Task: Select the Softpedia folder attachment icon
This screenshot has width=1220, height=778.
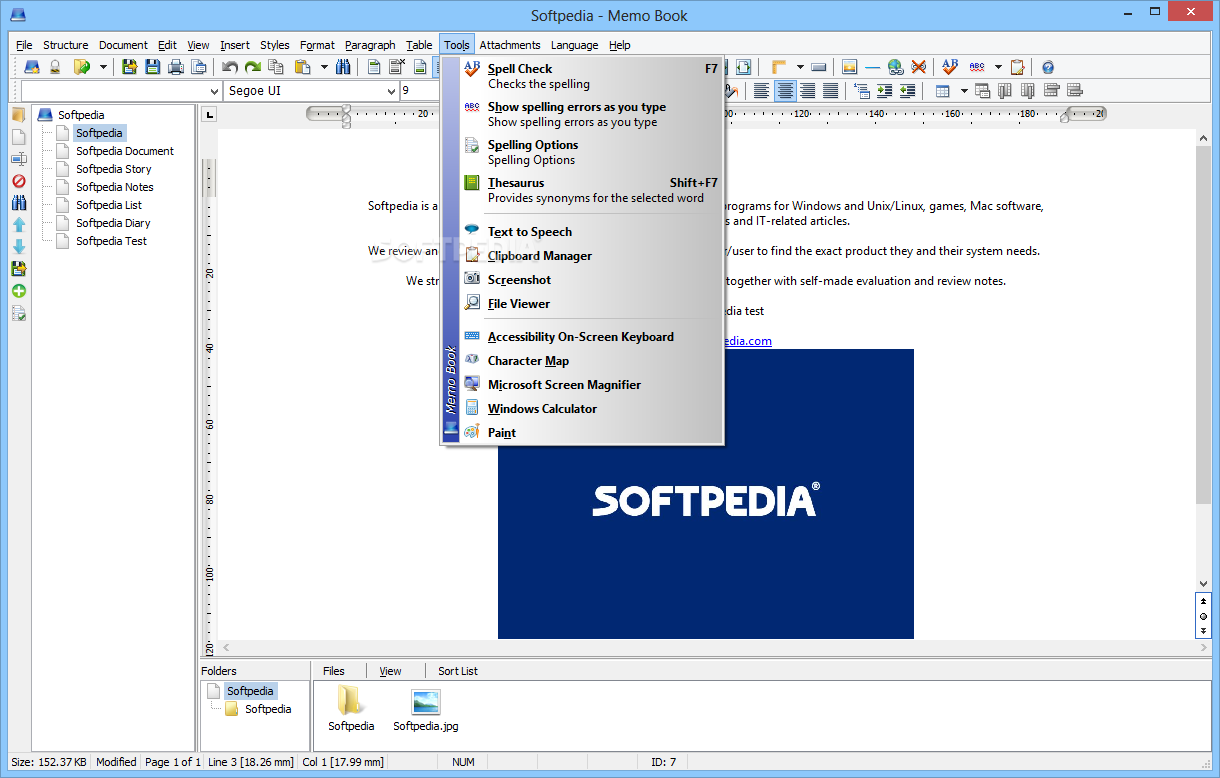Action: (x=351, y=709)
